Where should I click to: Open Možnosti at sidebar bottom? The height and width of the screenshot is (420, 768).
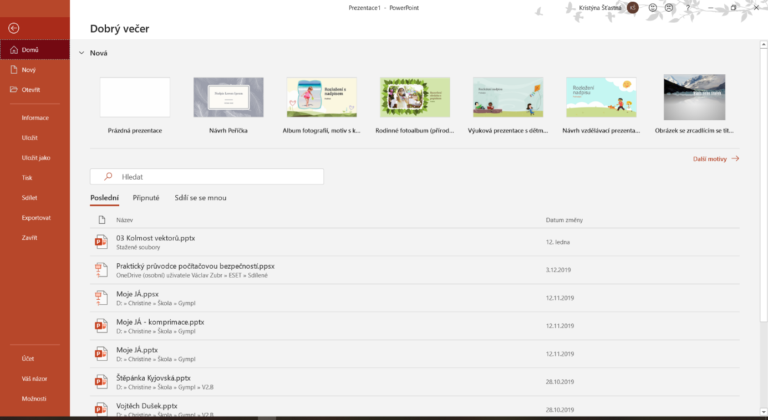[35, 397]
